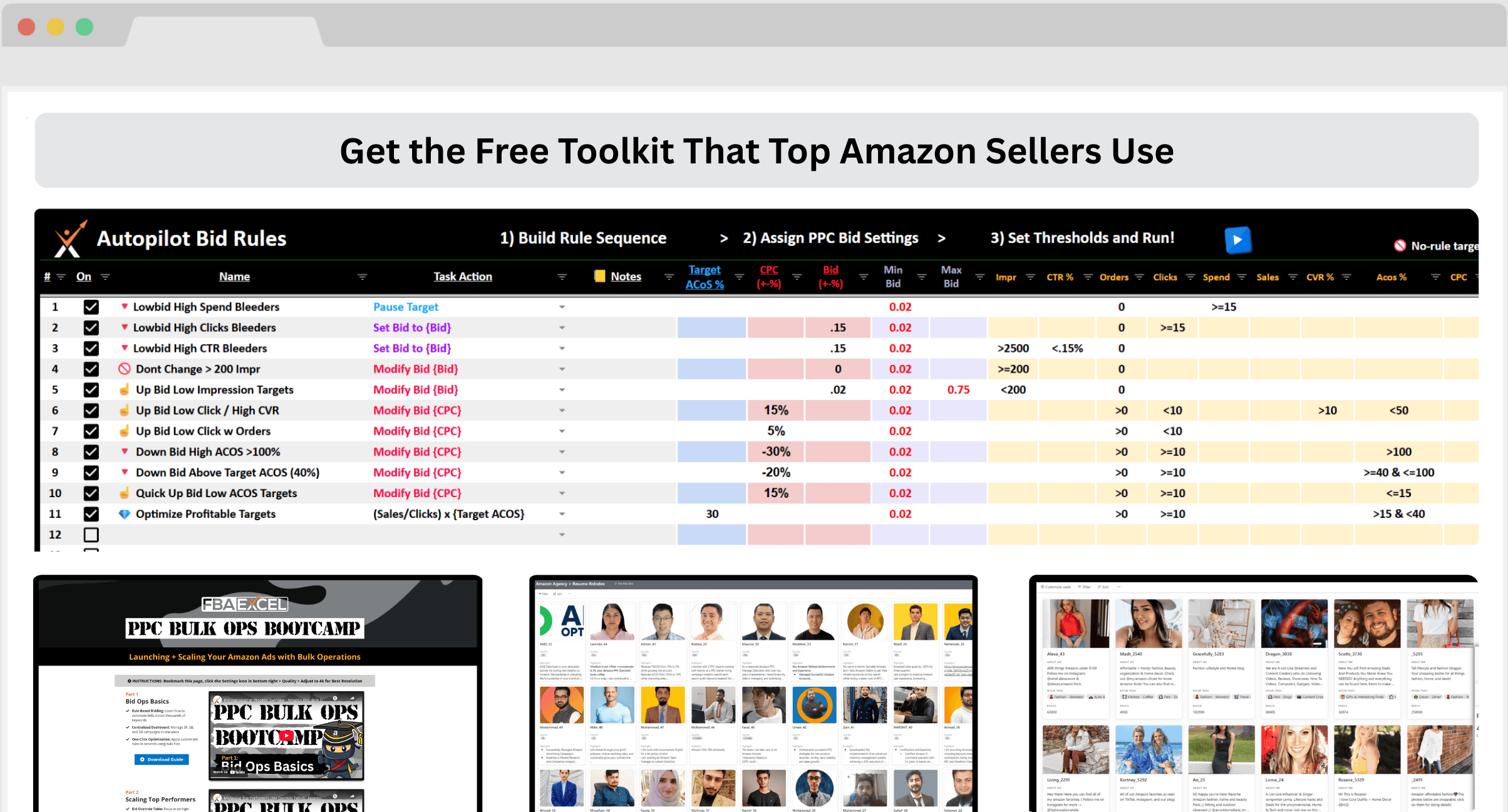Viewport: 1508px width, 812px height.
Task: Click the red prohibition icon by Dont Change
Action: click(x=124, y=369)
